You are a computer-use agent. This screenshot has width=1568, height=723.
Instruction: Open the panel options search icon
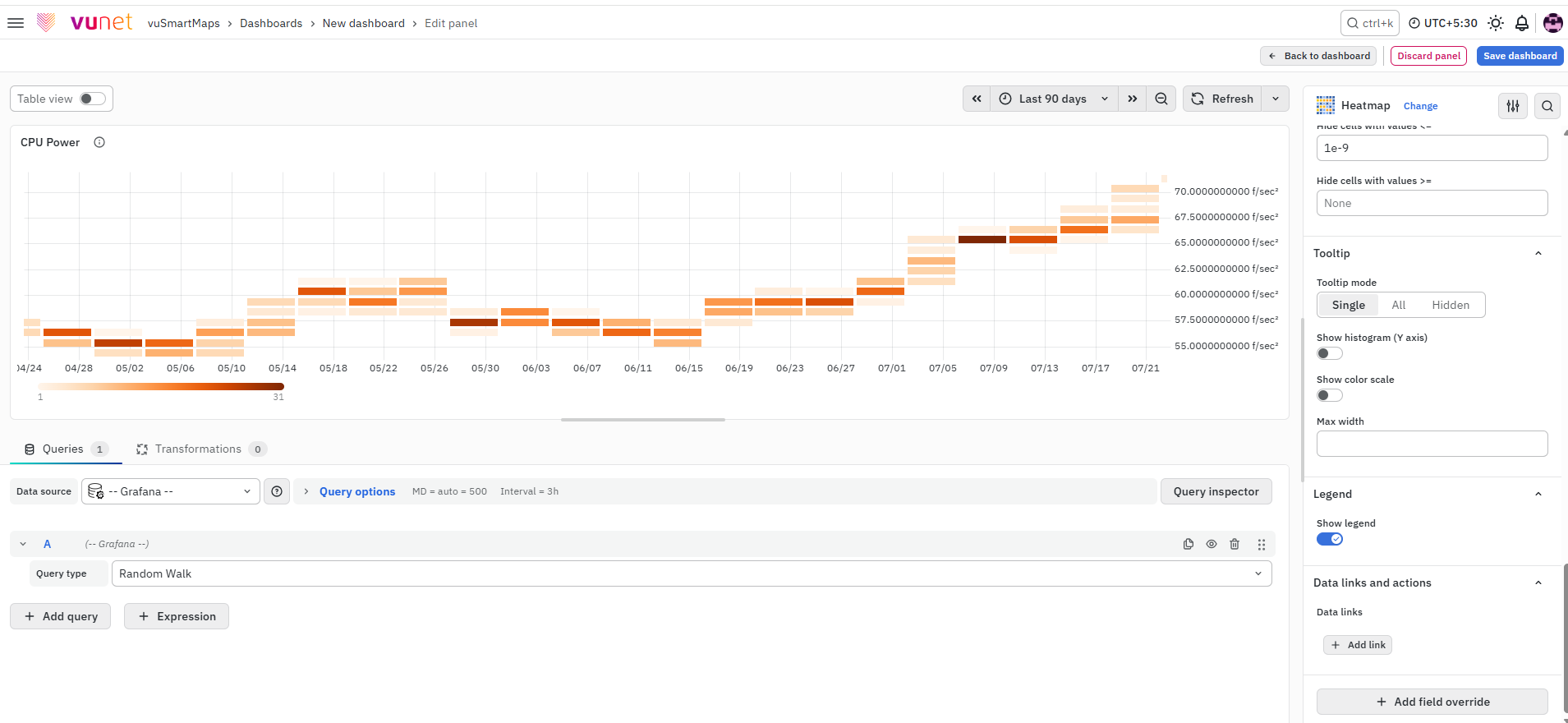pos(1547,106)
